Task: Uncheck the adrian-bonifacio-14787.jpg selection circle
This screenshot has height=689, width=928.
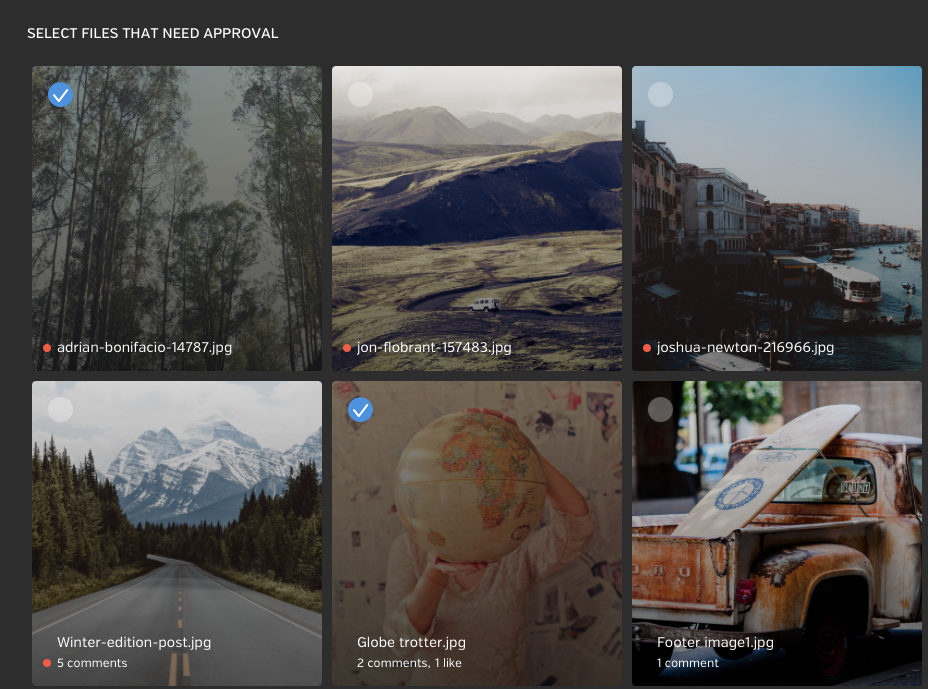Action: pos(60,95)
